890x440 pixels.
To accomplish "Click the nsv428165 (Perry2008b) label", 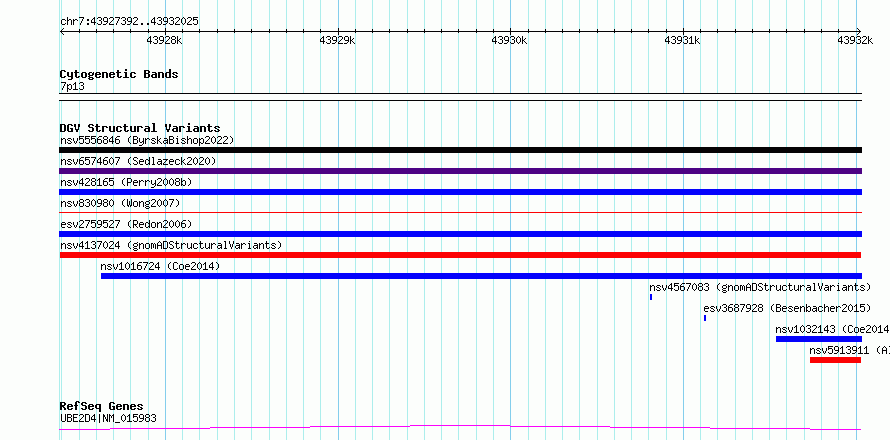I will 126,182.
